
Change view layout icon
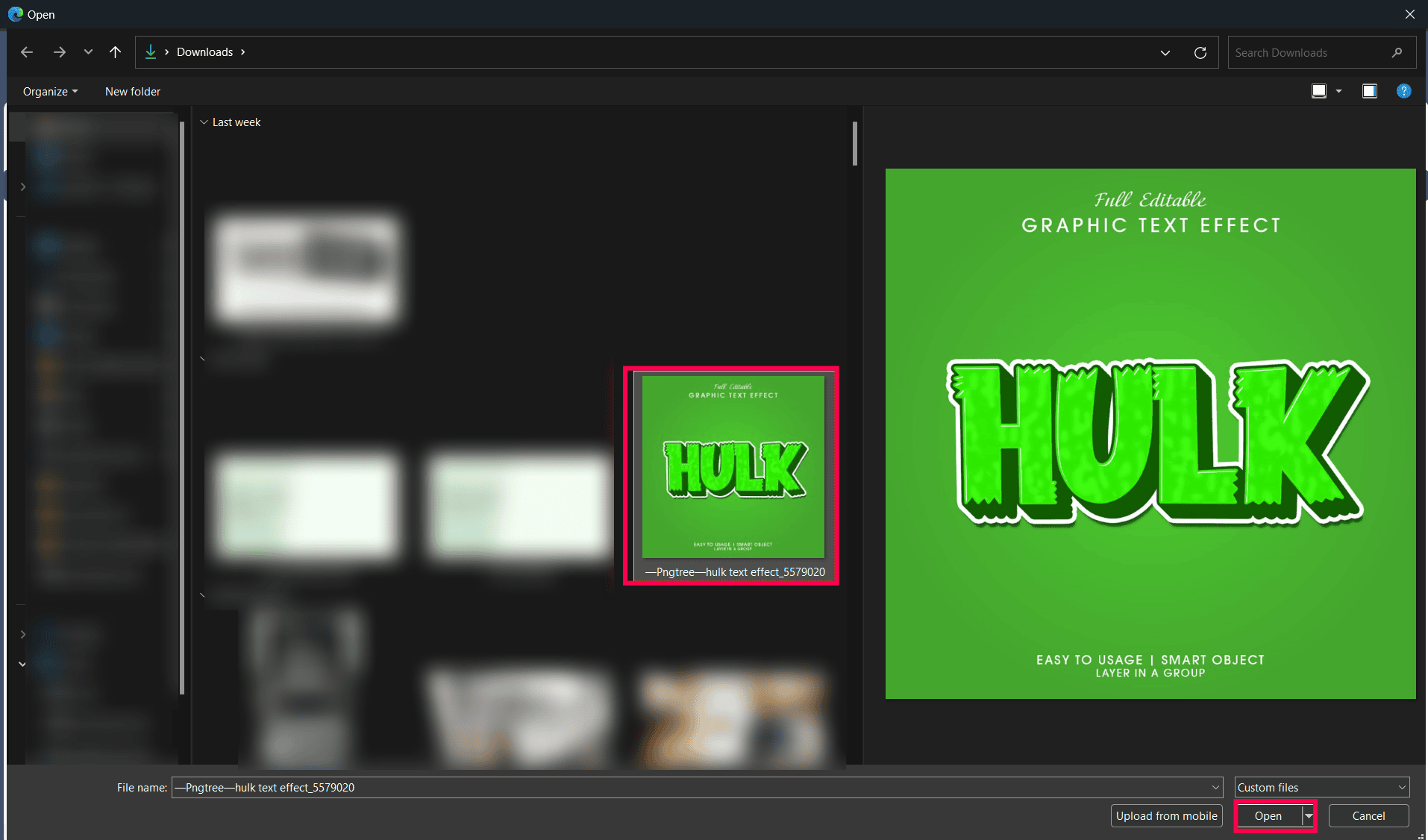[1319, 91]
